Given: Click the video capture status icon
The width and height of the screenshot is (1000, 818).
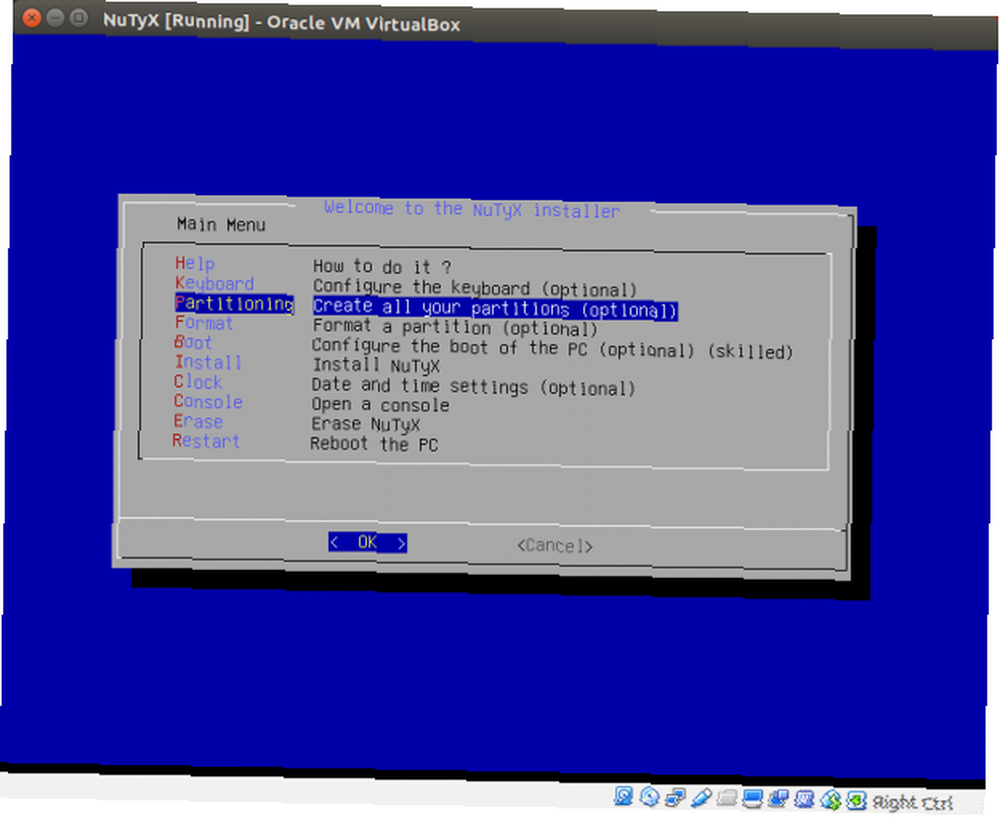Looking at the screenshot, I should (778, 798).
